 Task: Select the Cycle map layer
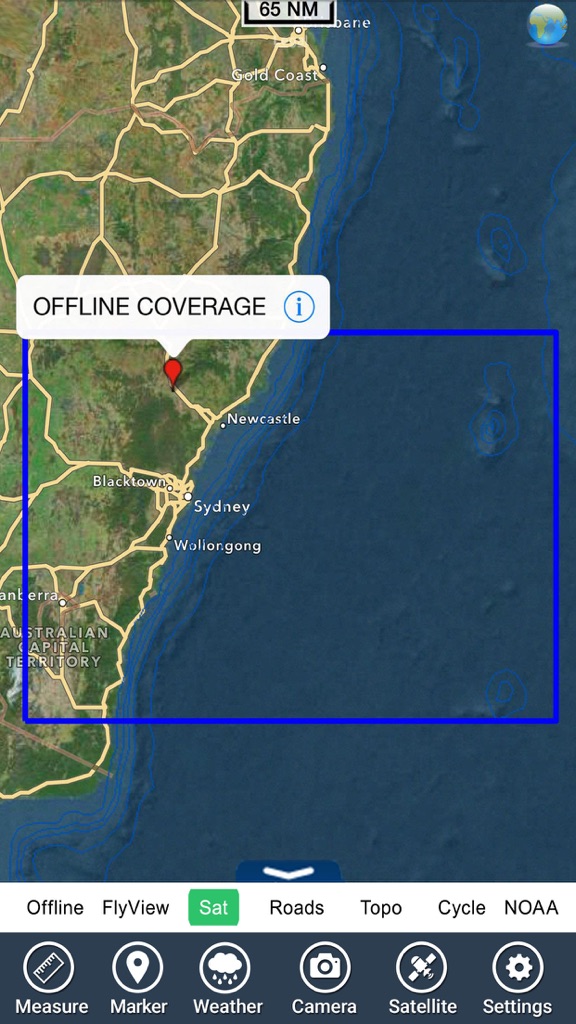(x=462, y=908)
